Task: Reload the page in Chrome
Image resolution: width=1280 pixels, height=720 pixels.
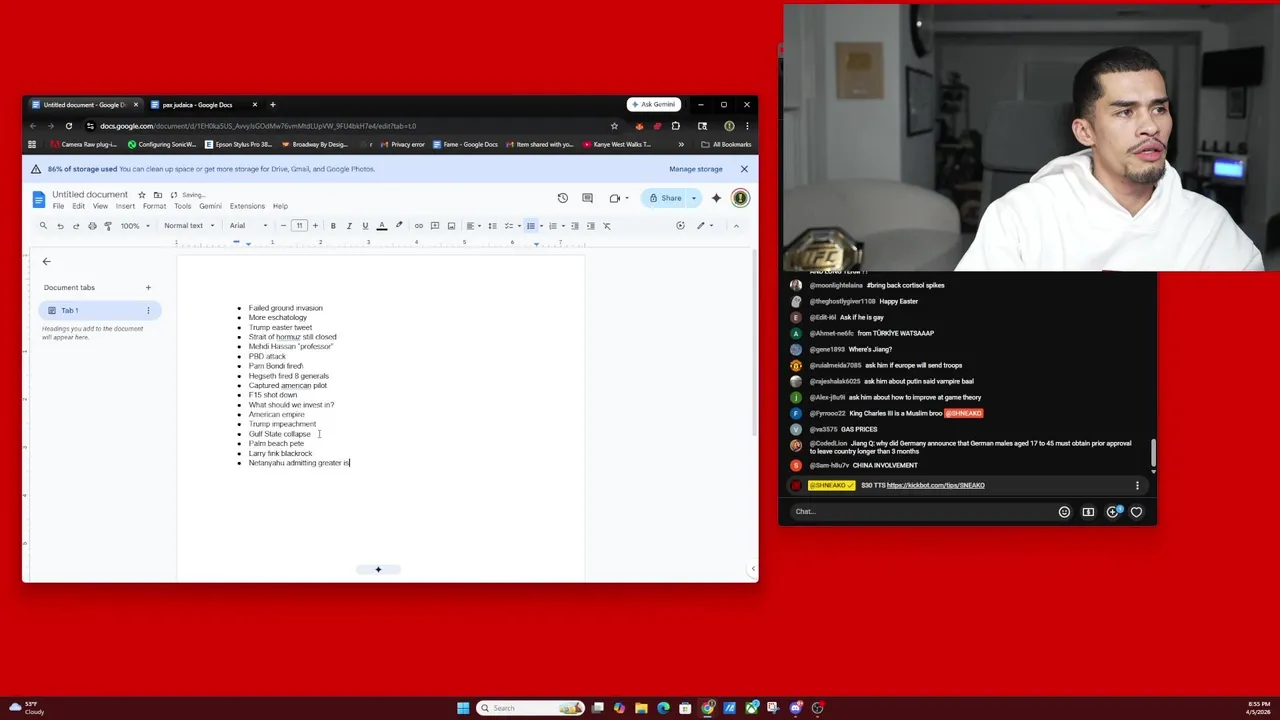Action: pos(69,126)
